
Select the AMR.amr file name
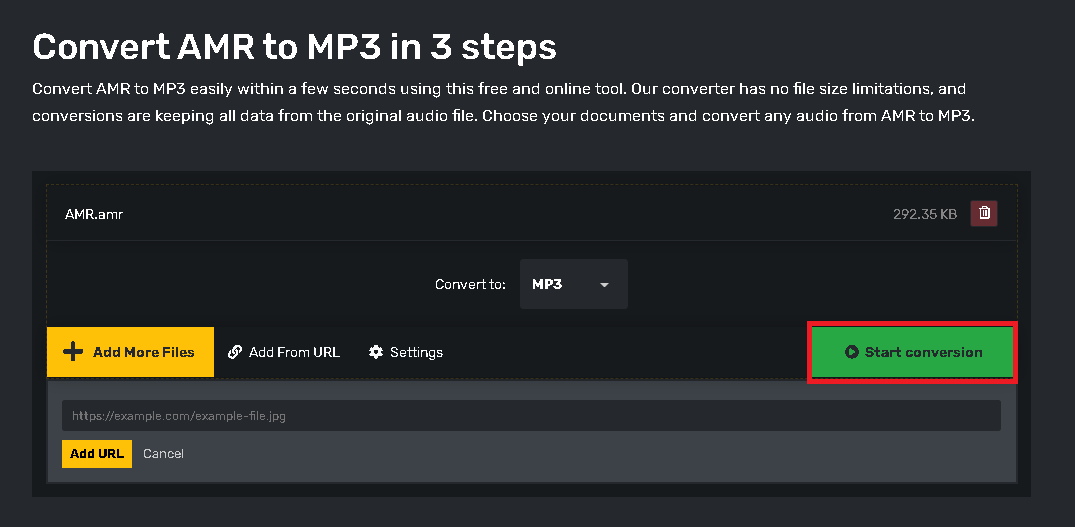[94, 214]
